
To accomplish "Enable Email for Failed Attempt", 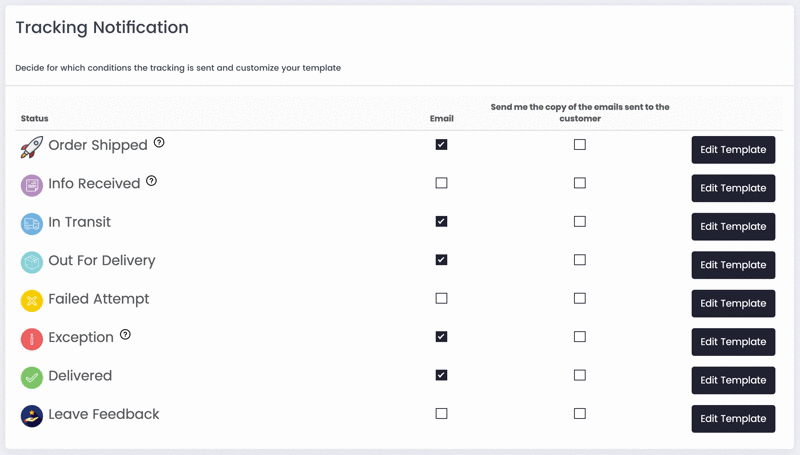I will 441,298.
